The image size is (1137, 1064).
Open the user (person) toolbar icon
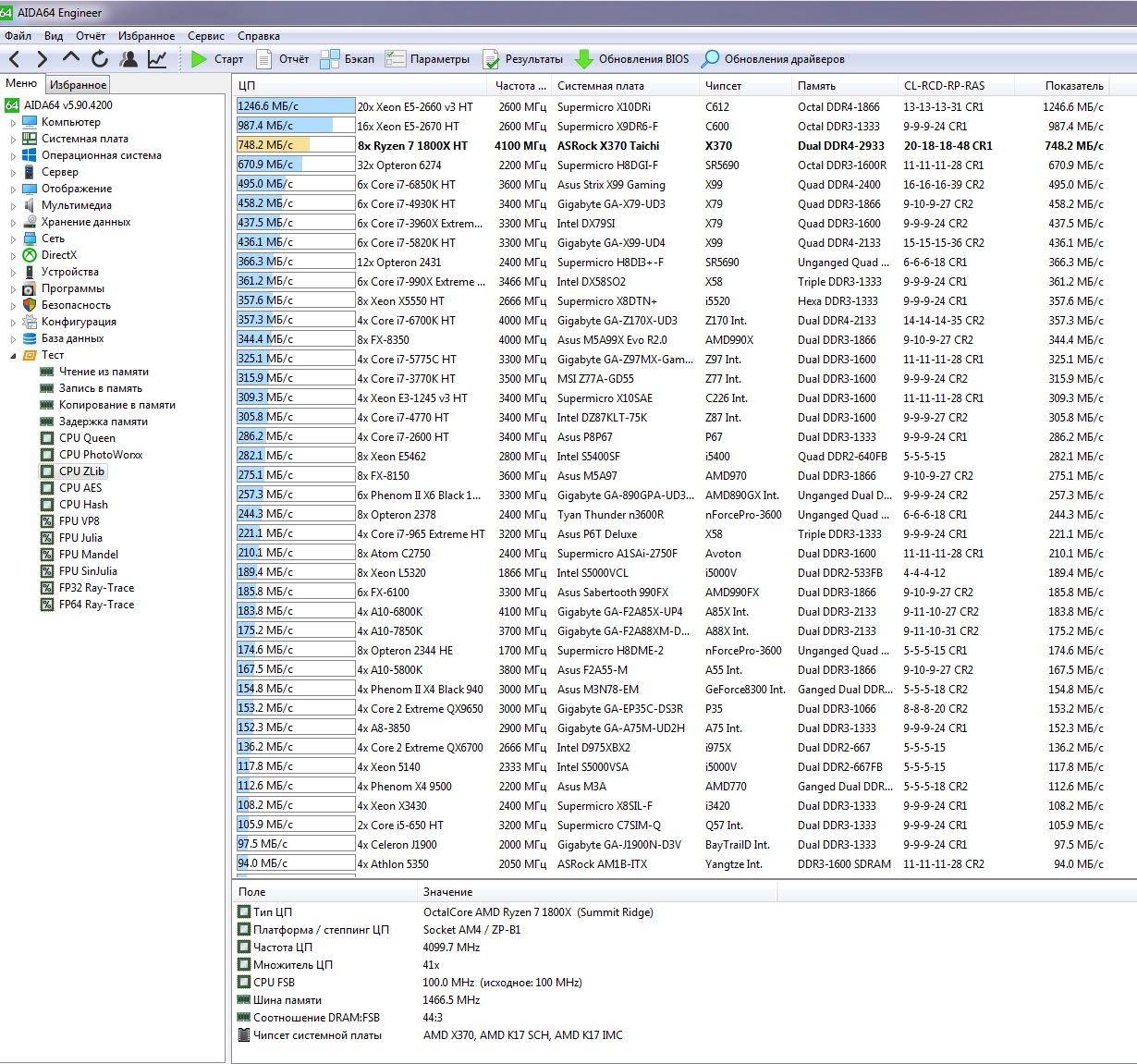(128, 59)
